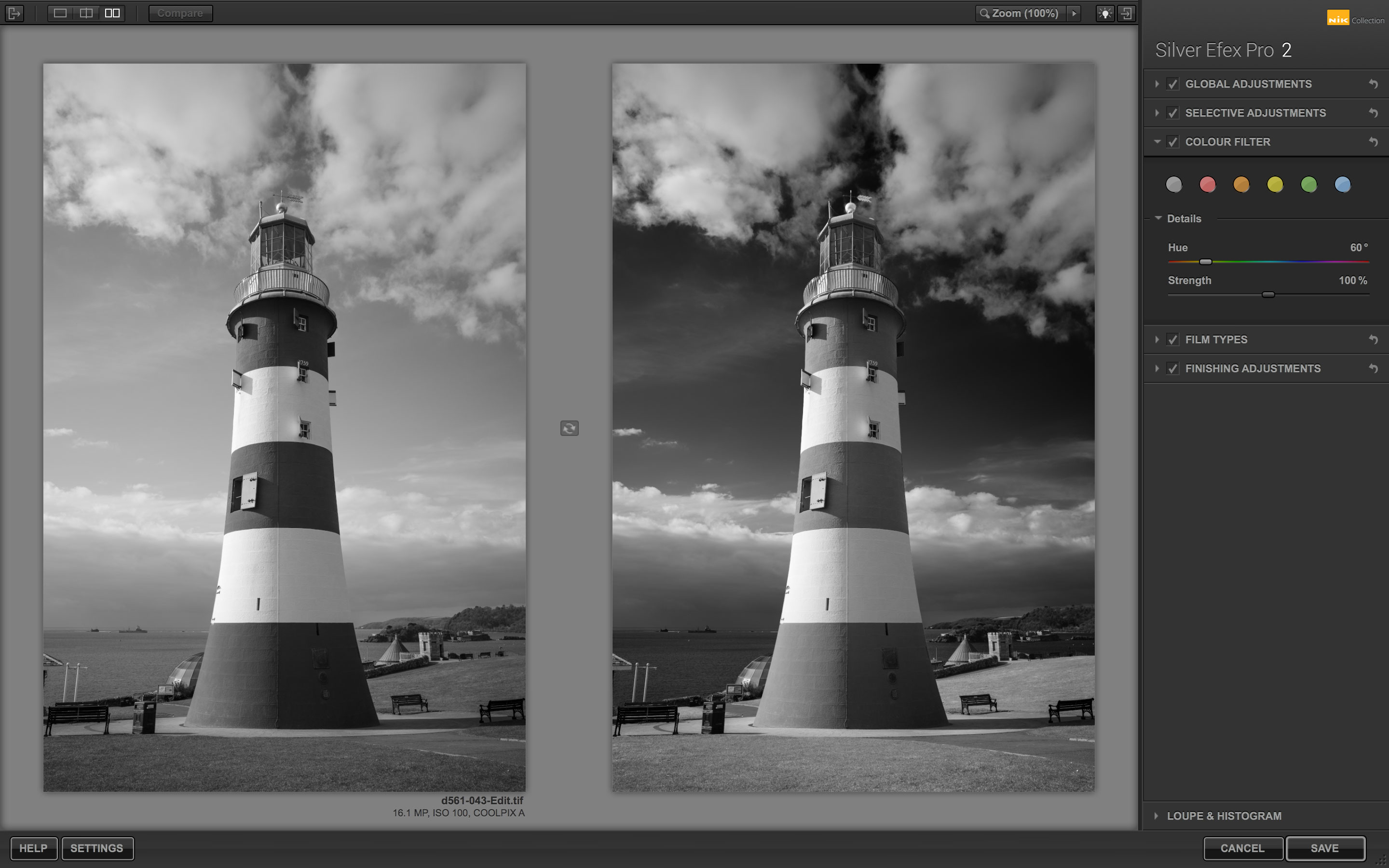The height and width of the screenshot is (868, 1389).
Task: Toggle the Finishing Adjustments checkbox
Action: pyautogui.click(x=1172, y=368)
